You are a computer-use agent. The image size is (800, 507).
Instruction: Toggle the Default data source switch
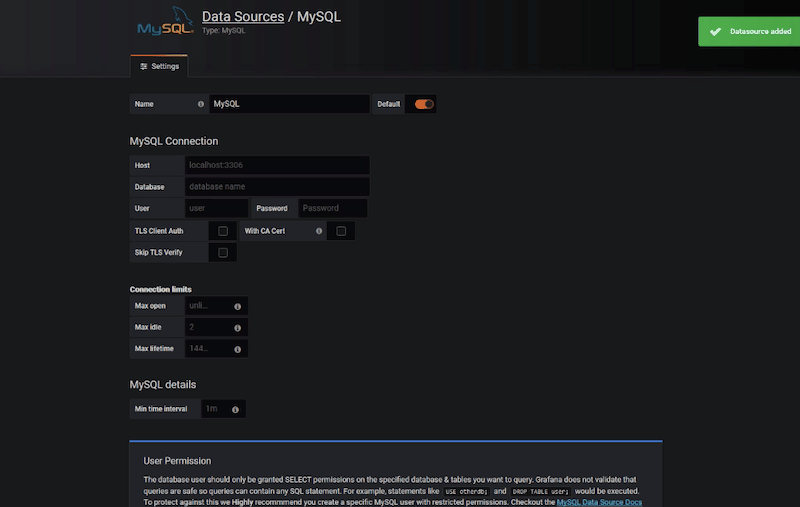pyautogui.click(x=424, y=104)
